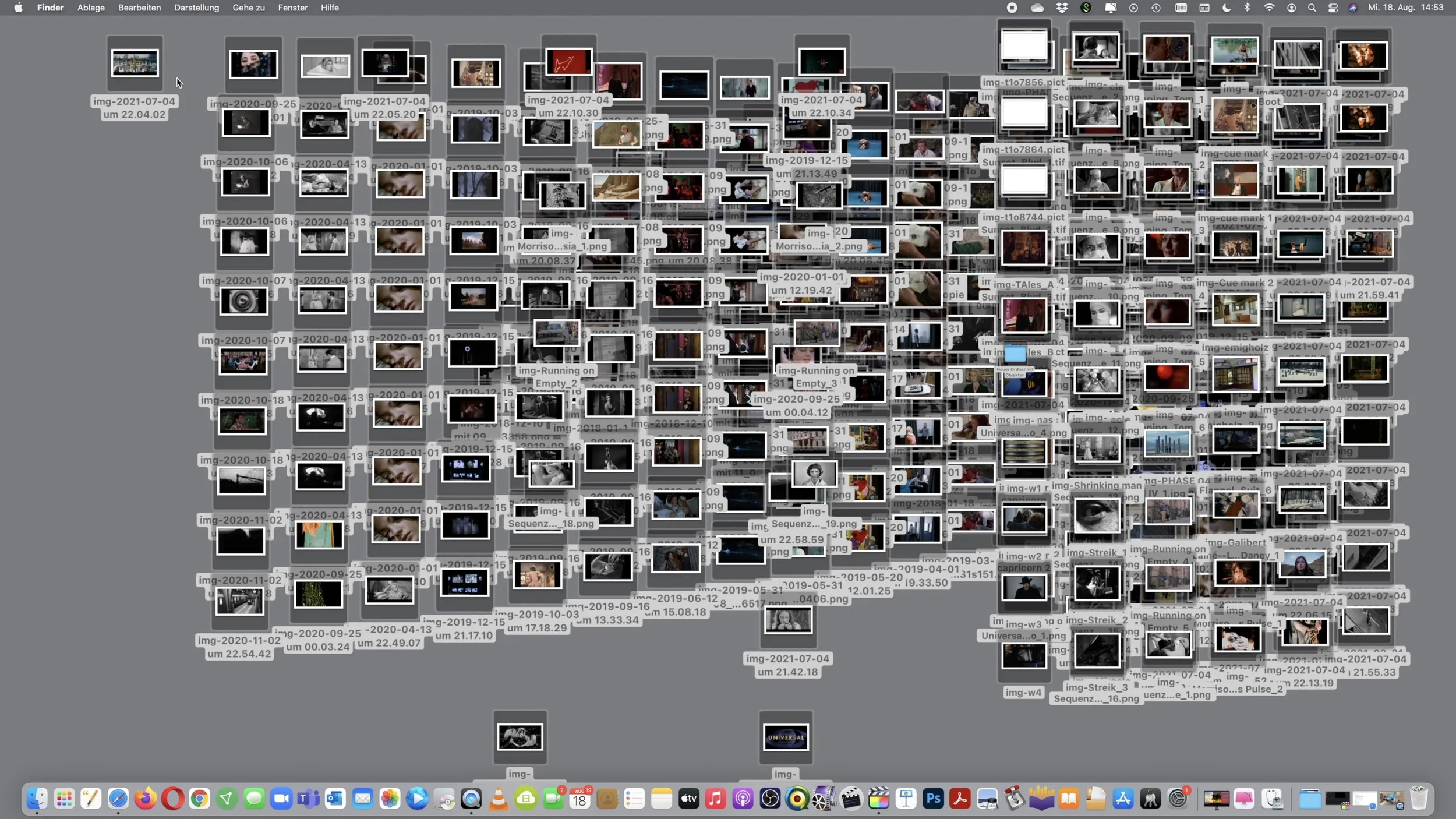
Task: Open the Trash in the dock
Action: 1418,799
